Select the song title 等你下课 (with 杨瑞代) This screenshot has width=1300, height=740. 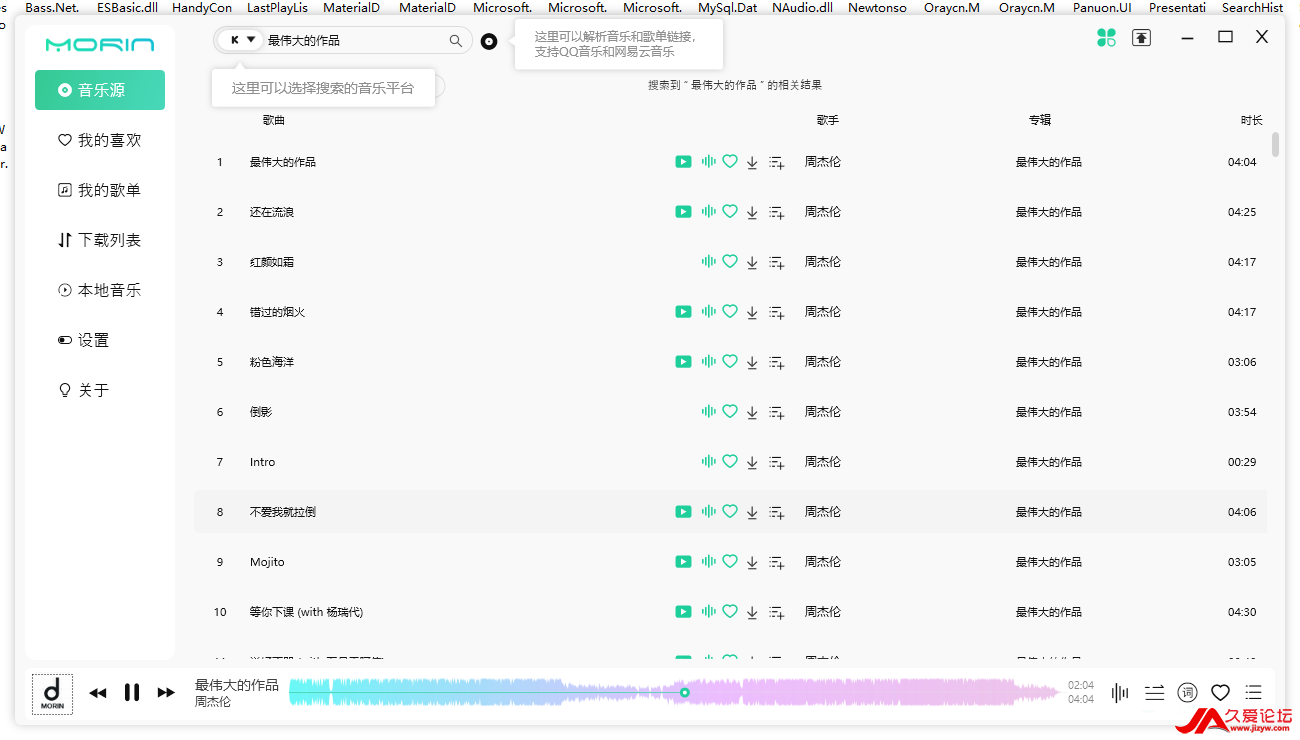(306, 612)
